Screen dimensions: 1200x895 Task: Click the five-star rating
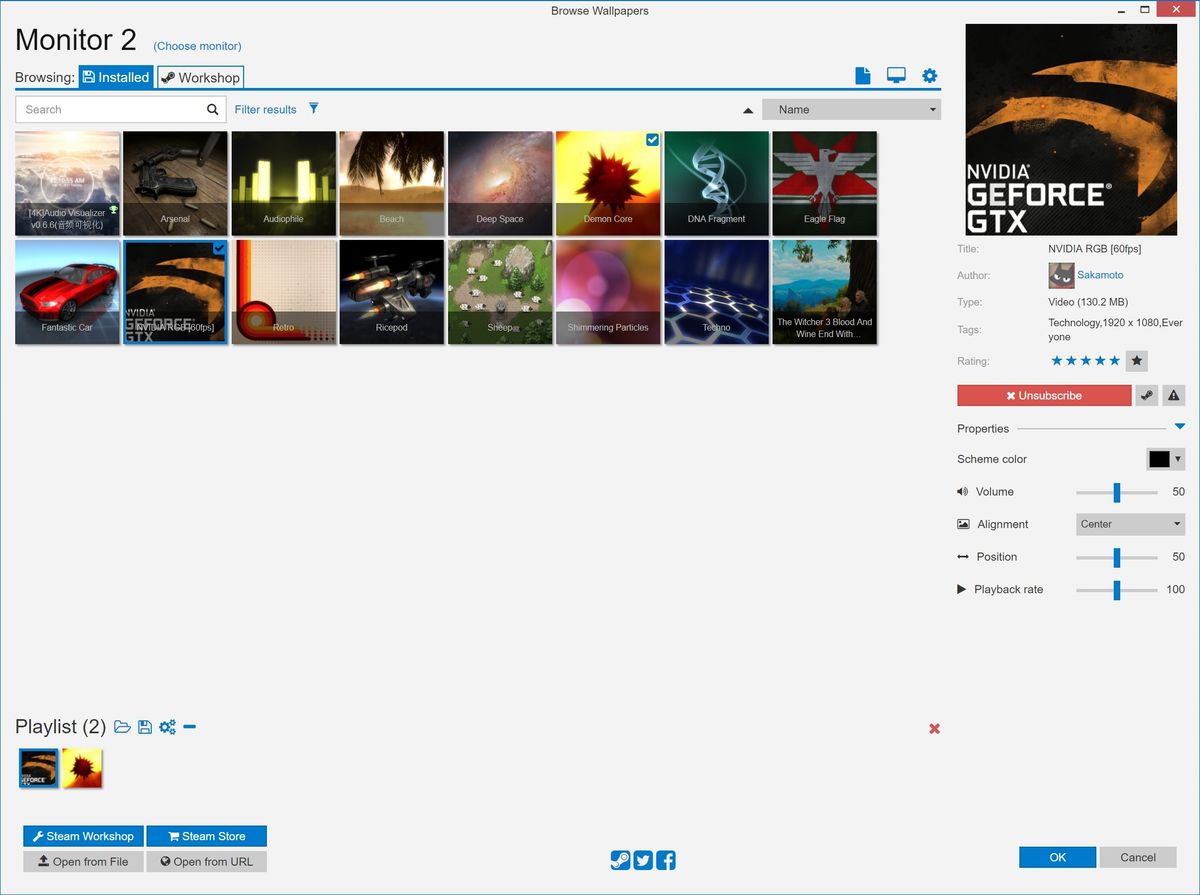click(x=1085, y=361)
